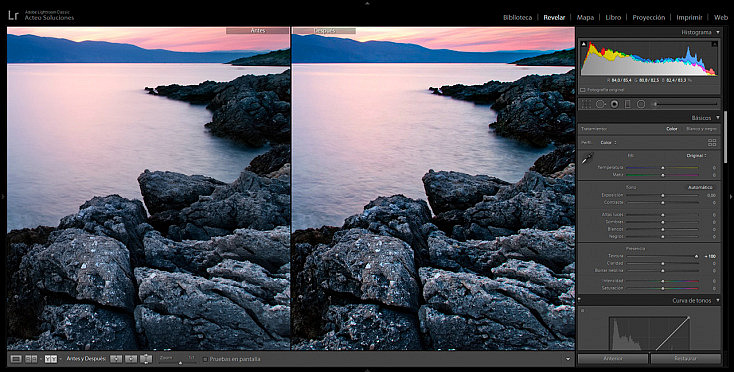Open the Proyección module
734x372 pixels.
648,17
